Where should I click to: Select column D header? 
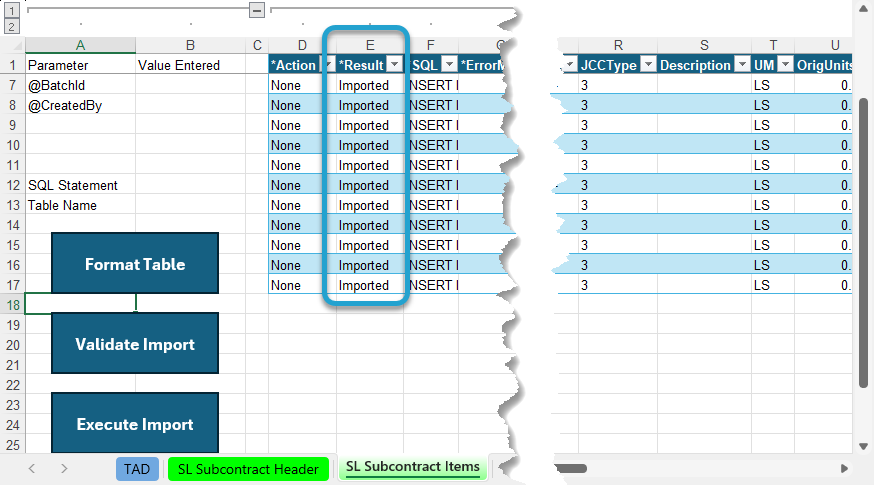click(302, 45)
